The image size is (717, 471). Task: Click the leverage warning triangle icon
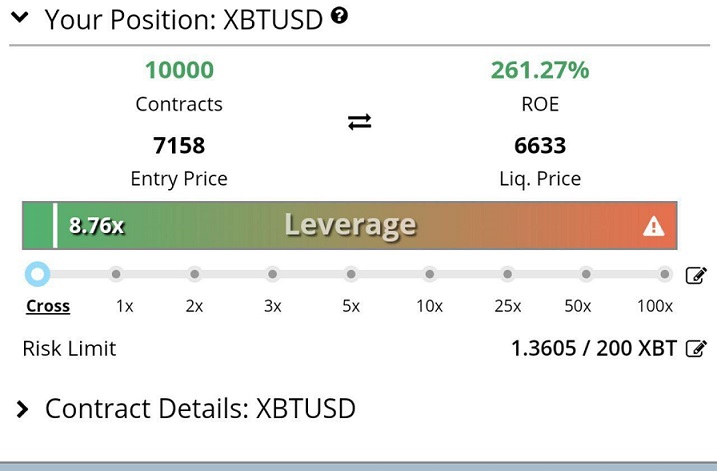[x=653, y=226]
